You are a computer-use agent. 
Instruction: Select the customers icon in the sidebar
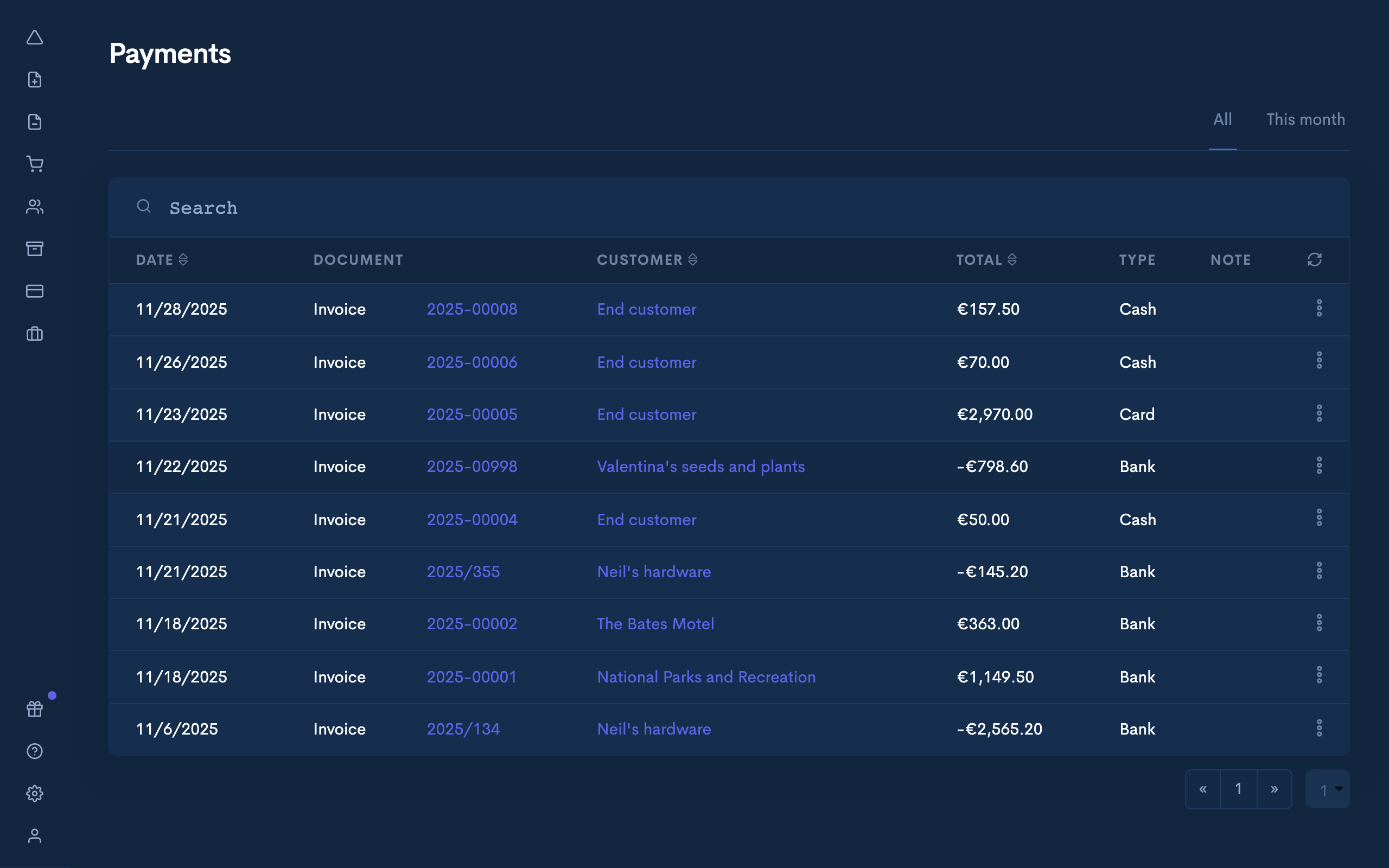click(35, 207)
